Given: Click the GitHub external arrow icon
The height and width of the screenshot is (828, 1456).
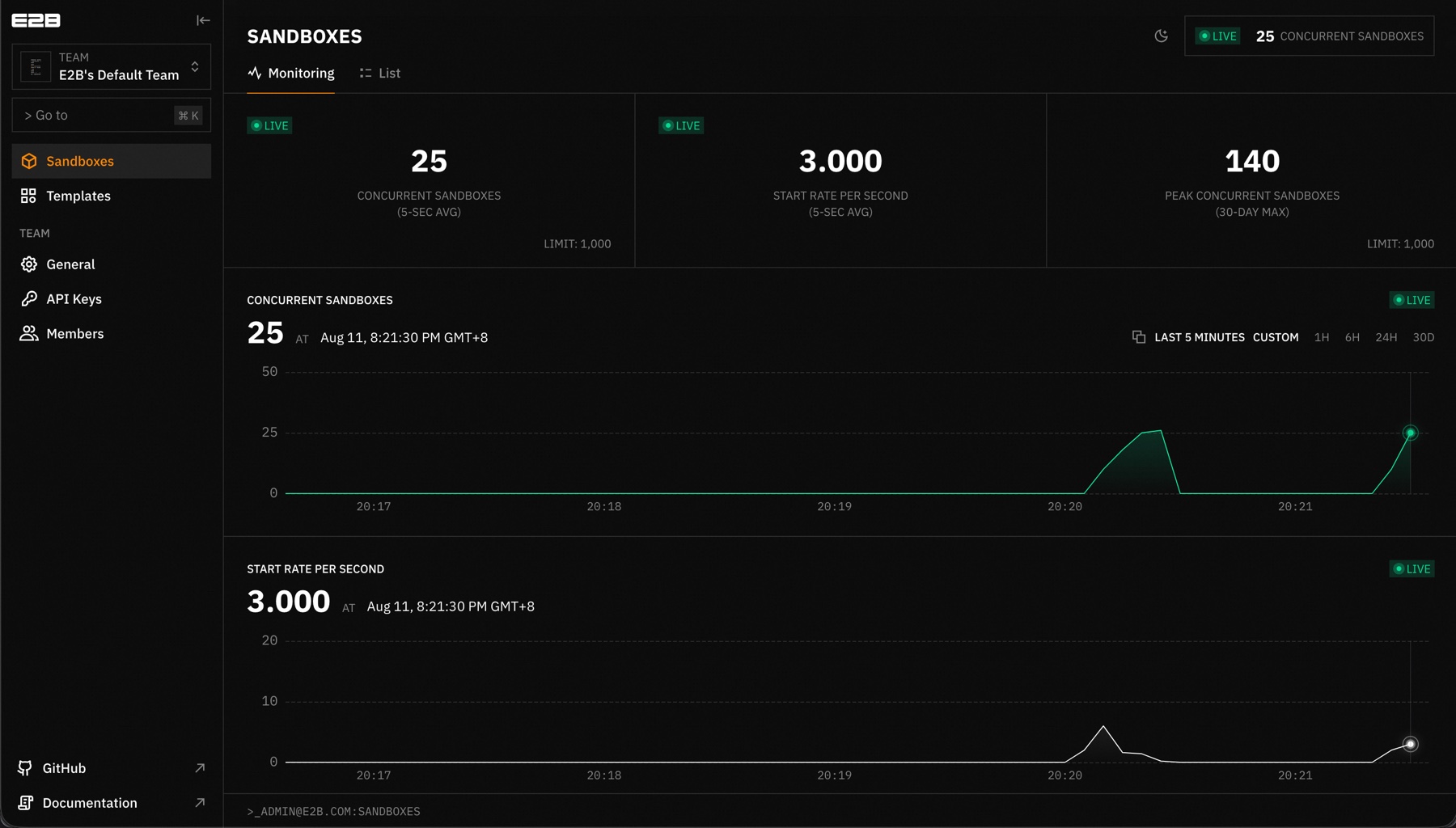Looking at the screenshot, I should pos(200,768).
